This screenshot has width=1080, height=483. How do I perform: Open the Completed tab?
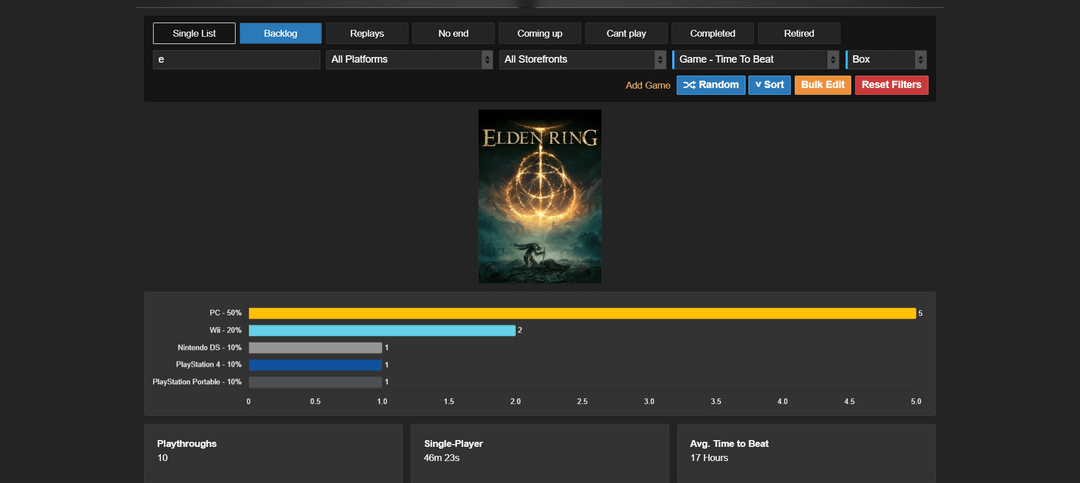(713, 33)
